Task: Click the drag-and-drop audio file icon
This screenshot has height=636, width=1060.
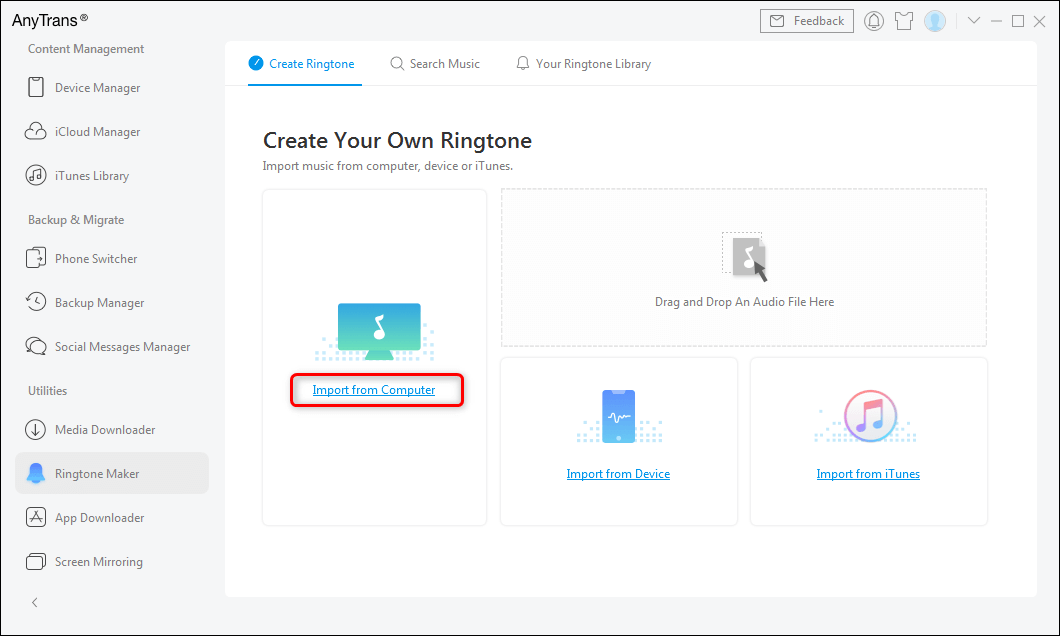Action: [744, 257]
